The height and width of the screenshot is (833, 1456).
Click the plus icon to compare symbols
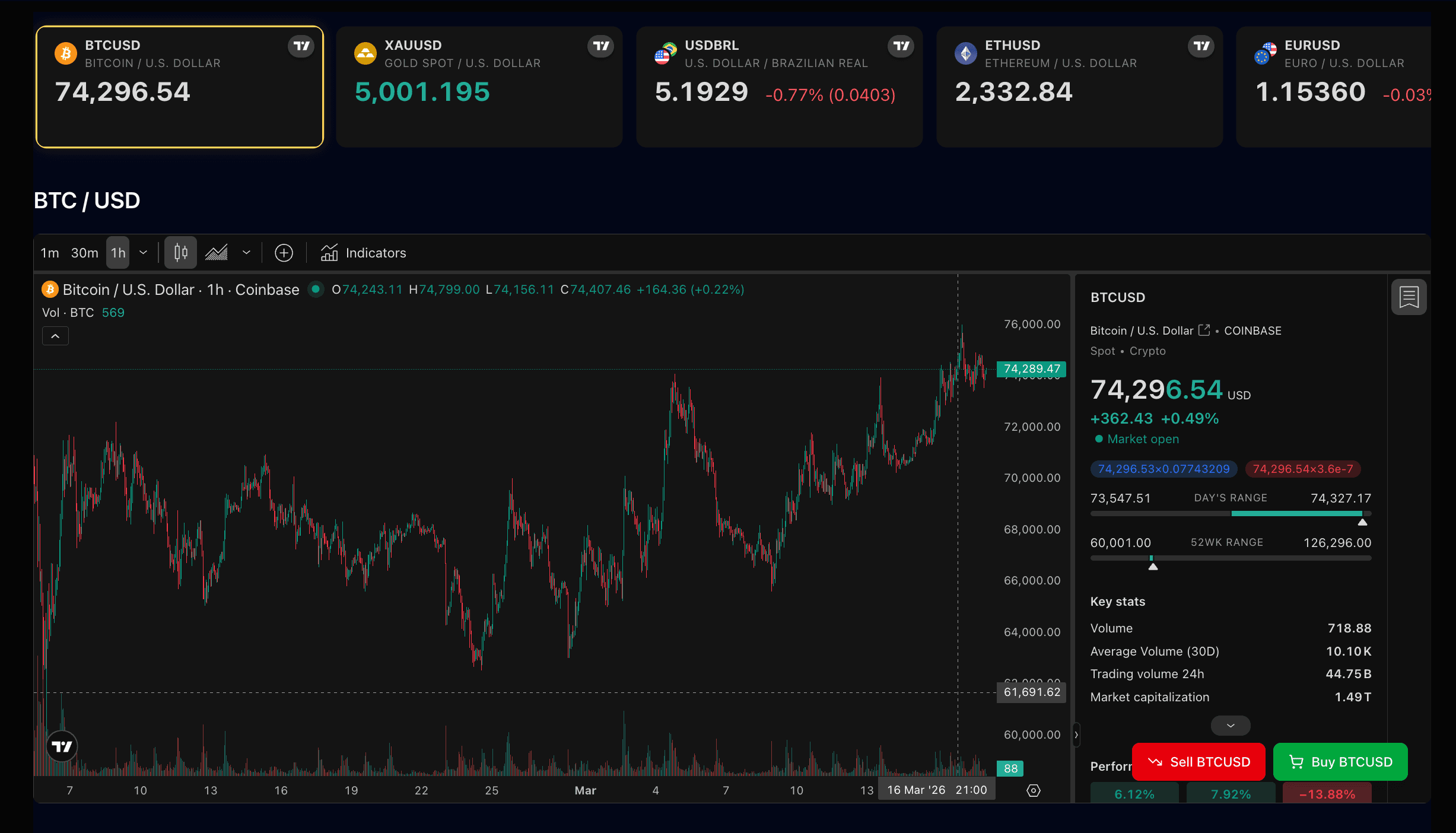[284, 252]
